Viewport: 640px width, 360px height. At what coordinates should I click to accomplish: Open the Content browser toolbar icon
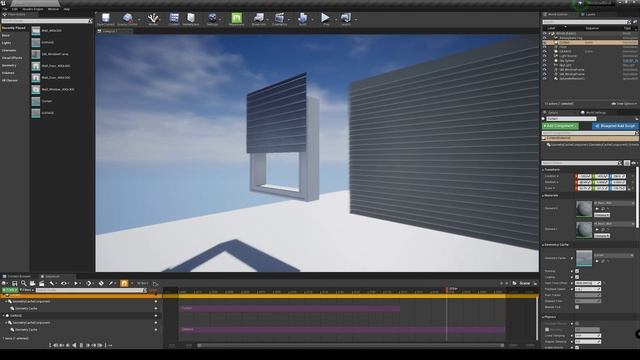point(174,19)
